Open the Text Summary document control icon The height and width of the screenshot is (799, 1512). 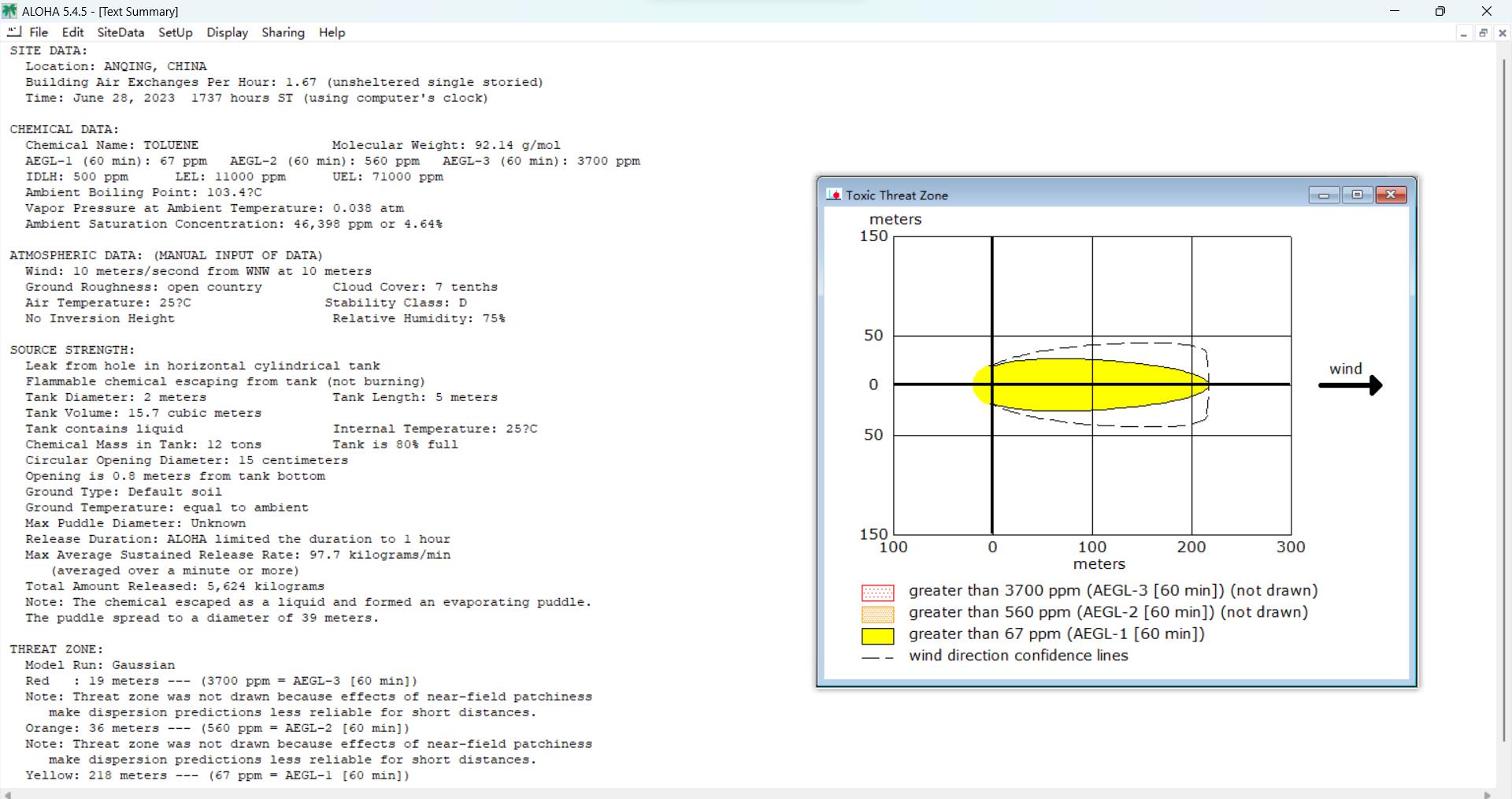coord(14,32)
